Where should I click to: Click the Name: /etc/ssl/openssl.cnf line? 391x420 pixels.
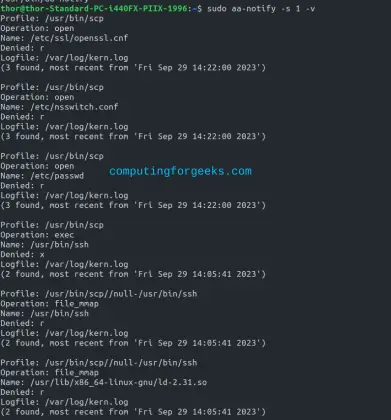tap(64, 38)
